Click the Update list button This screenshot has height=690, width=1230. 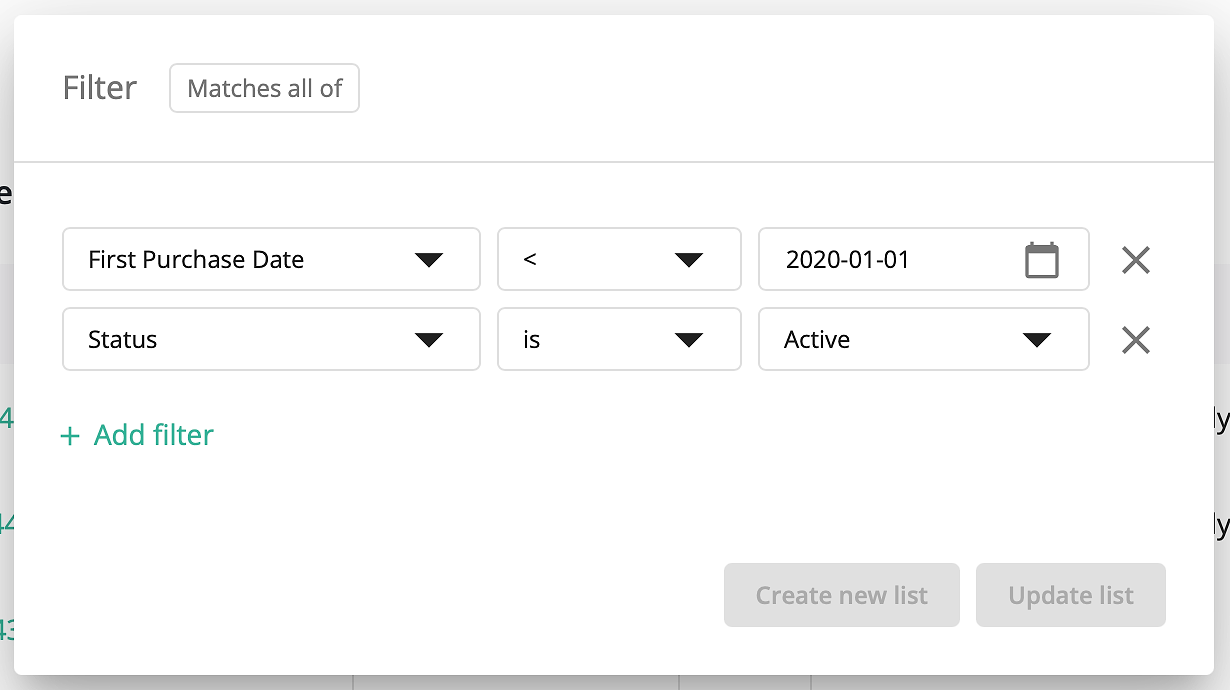coord(1070,595)
